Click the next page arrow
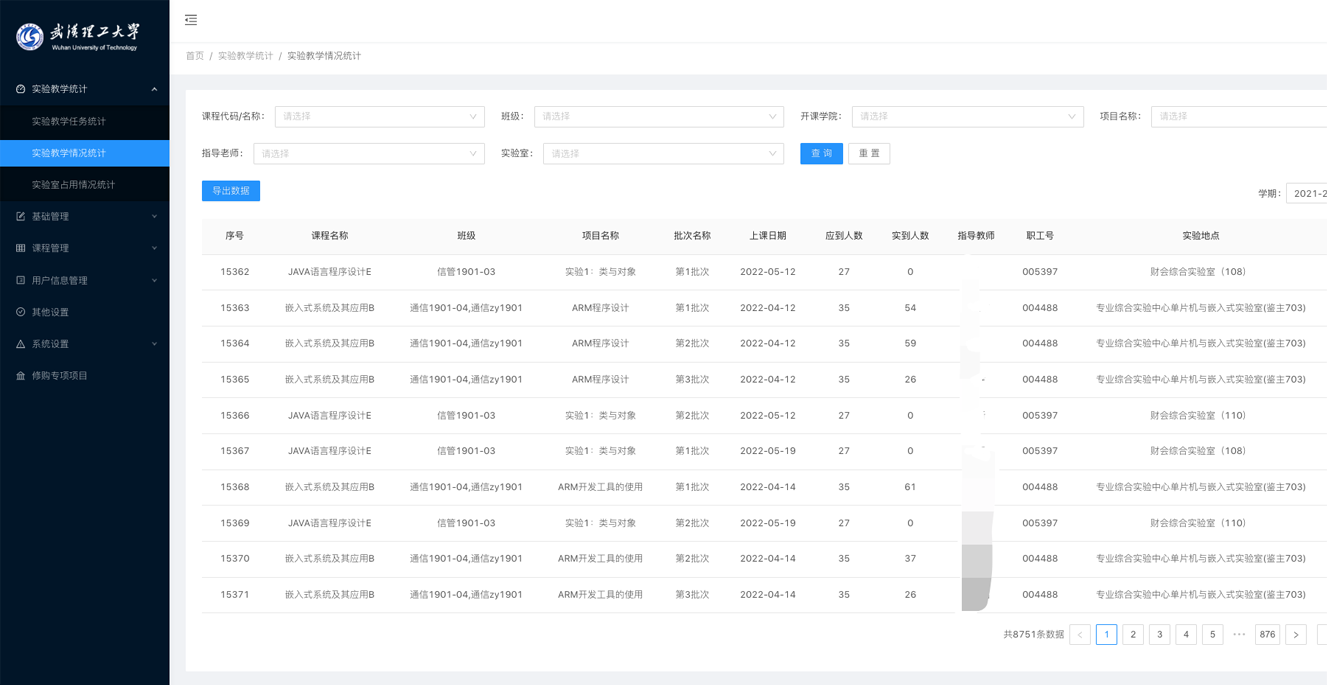 pos(1296,634)
